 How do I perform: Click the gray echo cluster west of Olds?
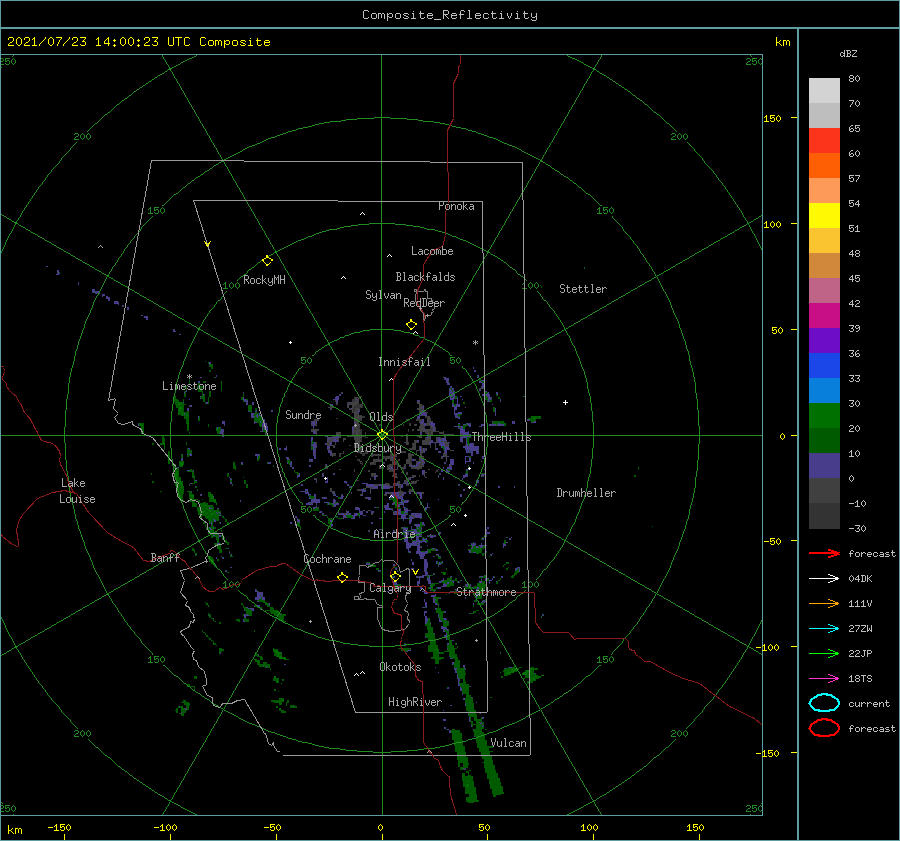(x=356, y=419)
